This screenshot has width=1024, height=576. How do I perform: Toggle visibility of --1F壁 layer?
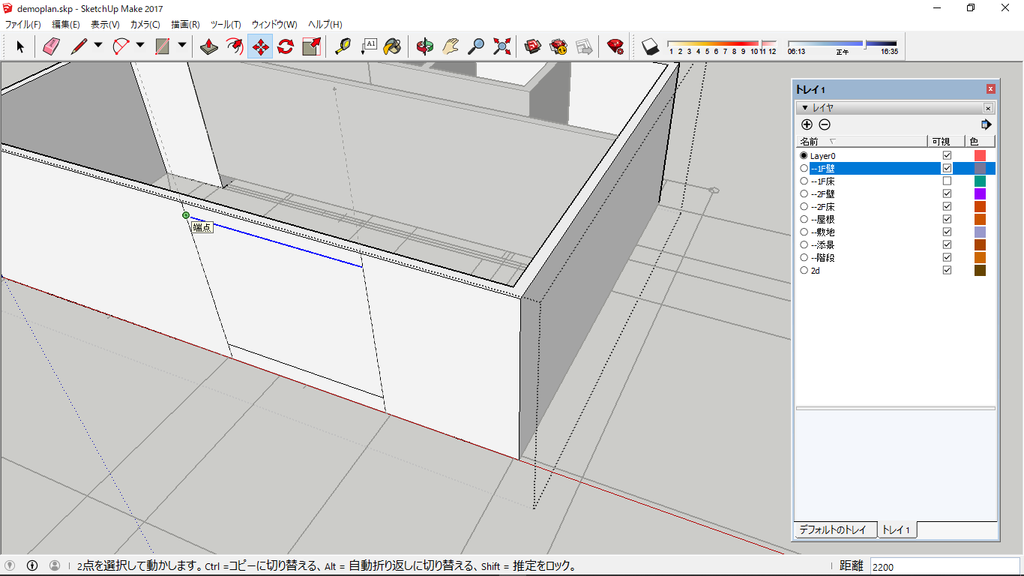click(x=947, y=168)
